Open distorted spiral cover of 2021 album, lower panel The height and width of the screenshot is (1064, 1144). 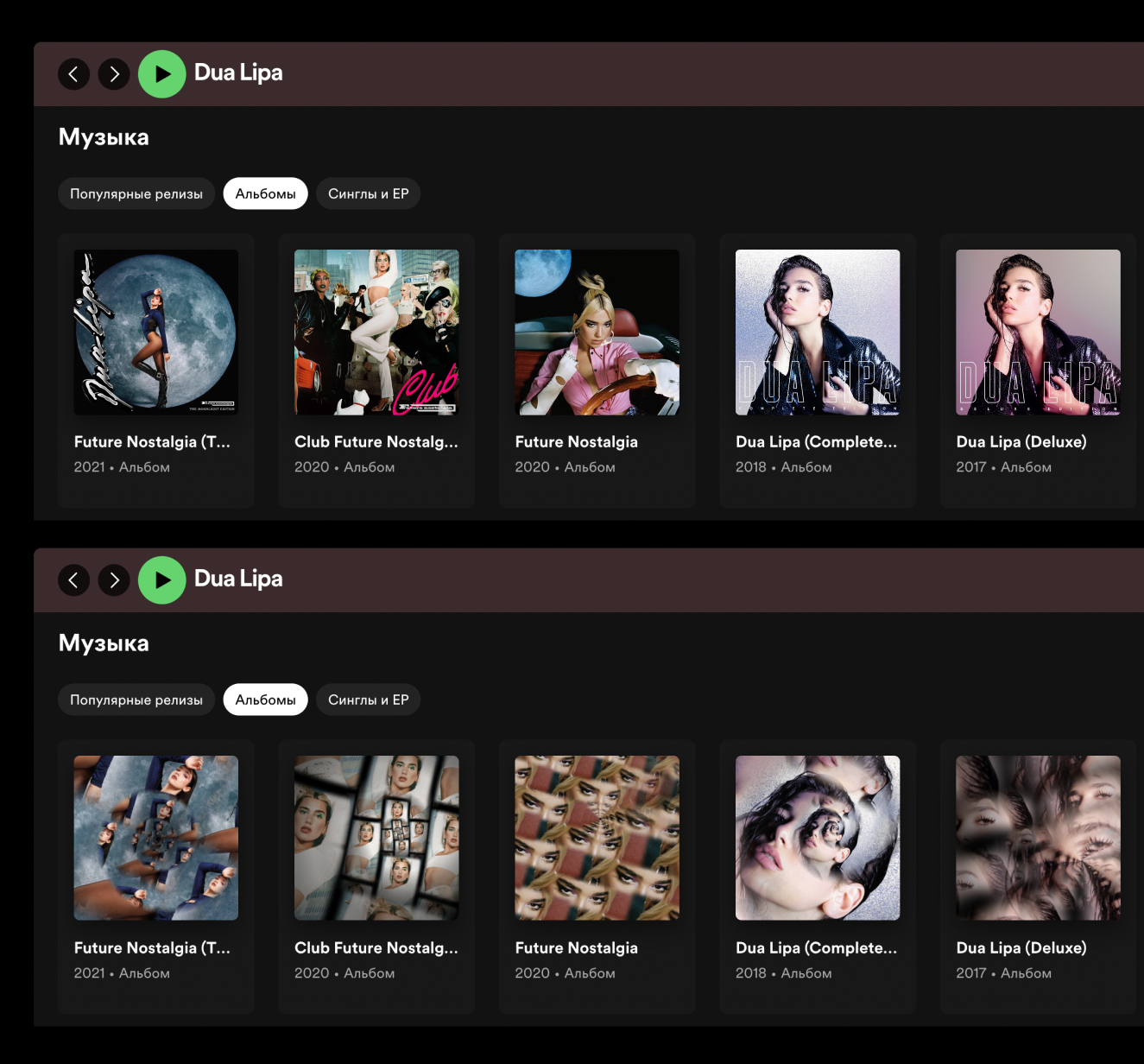(156, 838)
